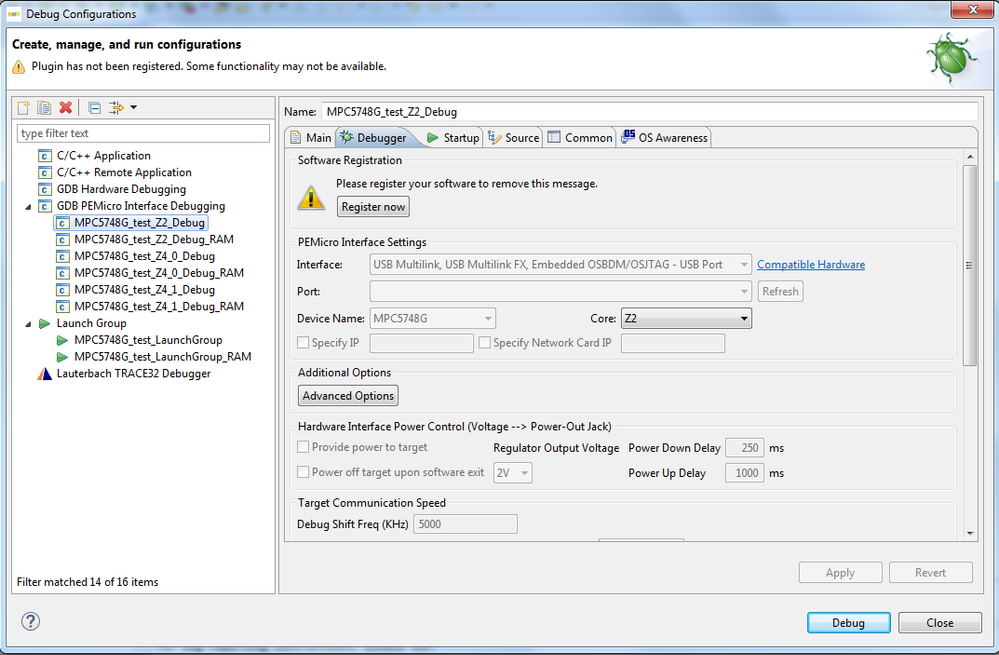Click the icon of MPC5748G_test_LaunchGroup

[x=62, y=340]
